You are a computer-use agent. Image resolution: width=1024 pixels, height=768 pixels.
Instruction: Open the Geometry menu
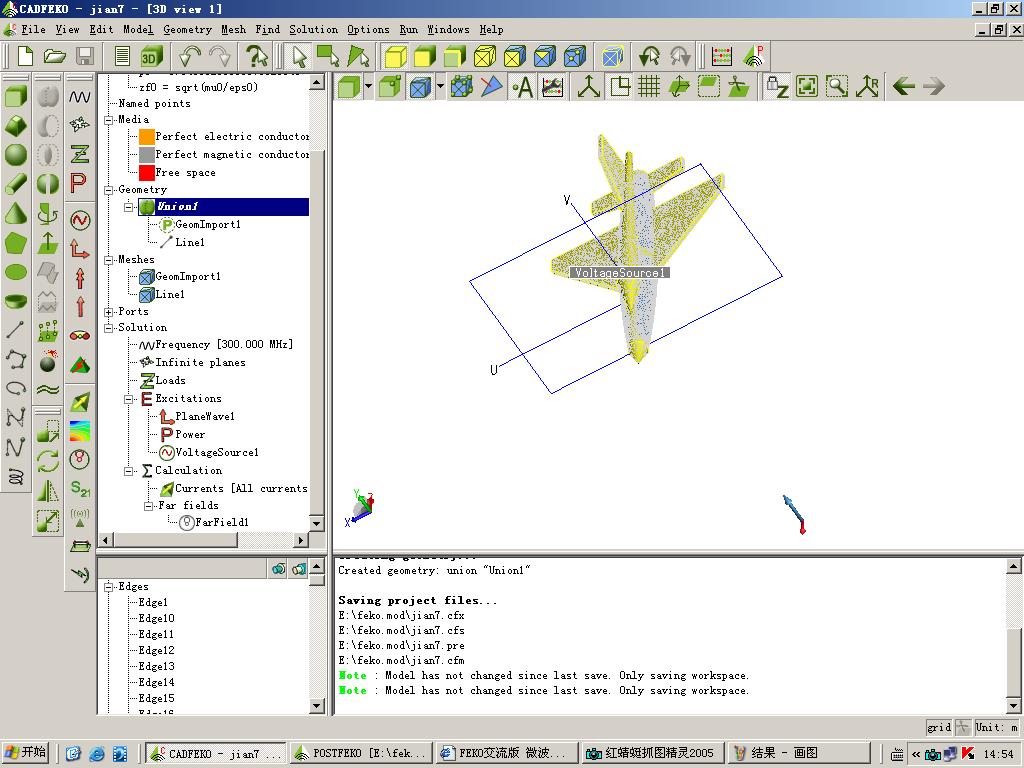[x=187, y=29]
